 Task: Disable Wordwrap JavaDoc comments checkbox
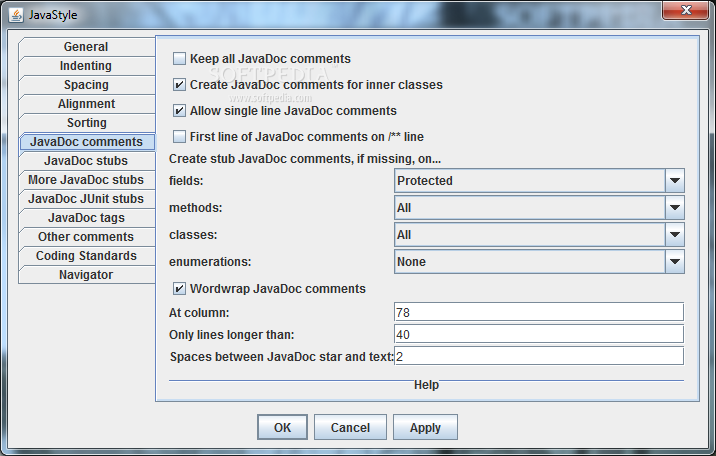click(x=179, y=288)
